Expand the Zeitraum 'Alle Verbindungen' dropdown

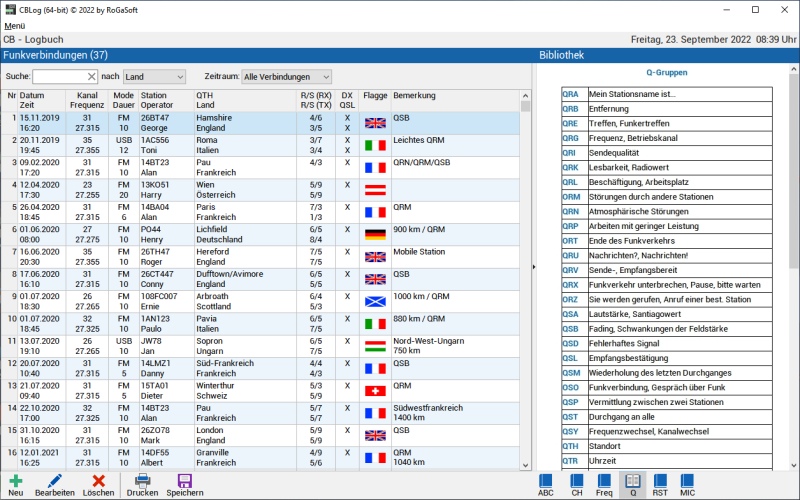286,76
